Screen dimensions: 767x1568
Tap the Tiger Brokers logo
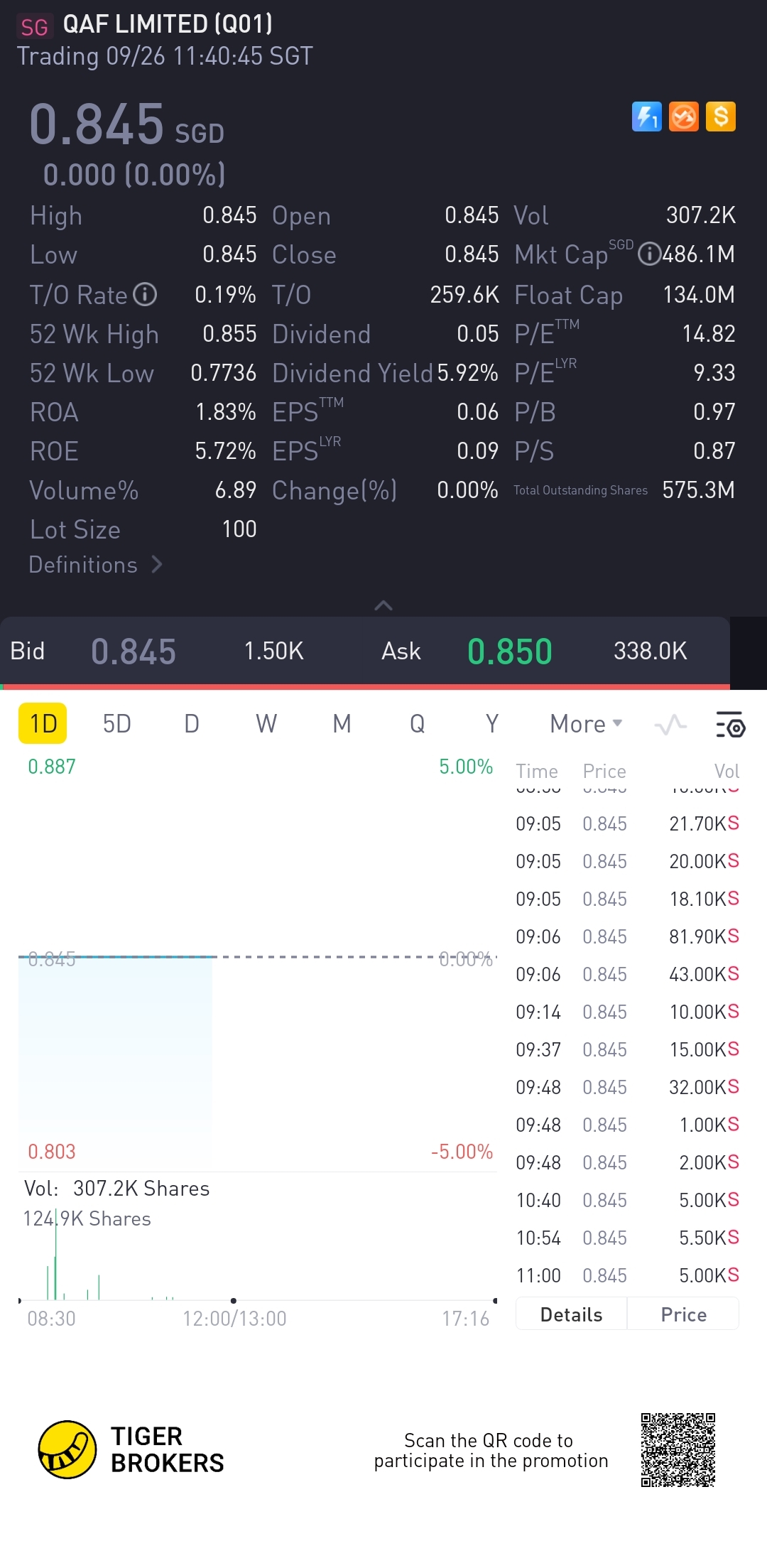click(67, 1449)
